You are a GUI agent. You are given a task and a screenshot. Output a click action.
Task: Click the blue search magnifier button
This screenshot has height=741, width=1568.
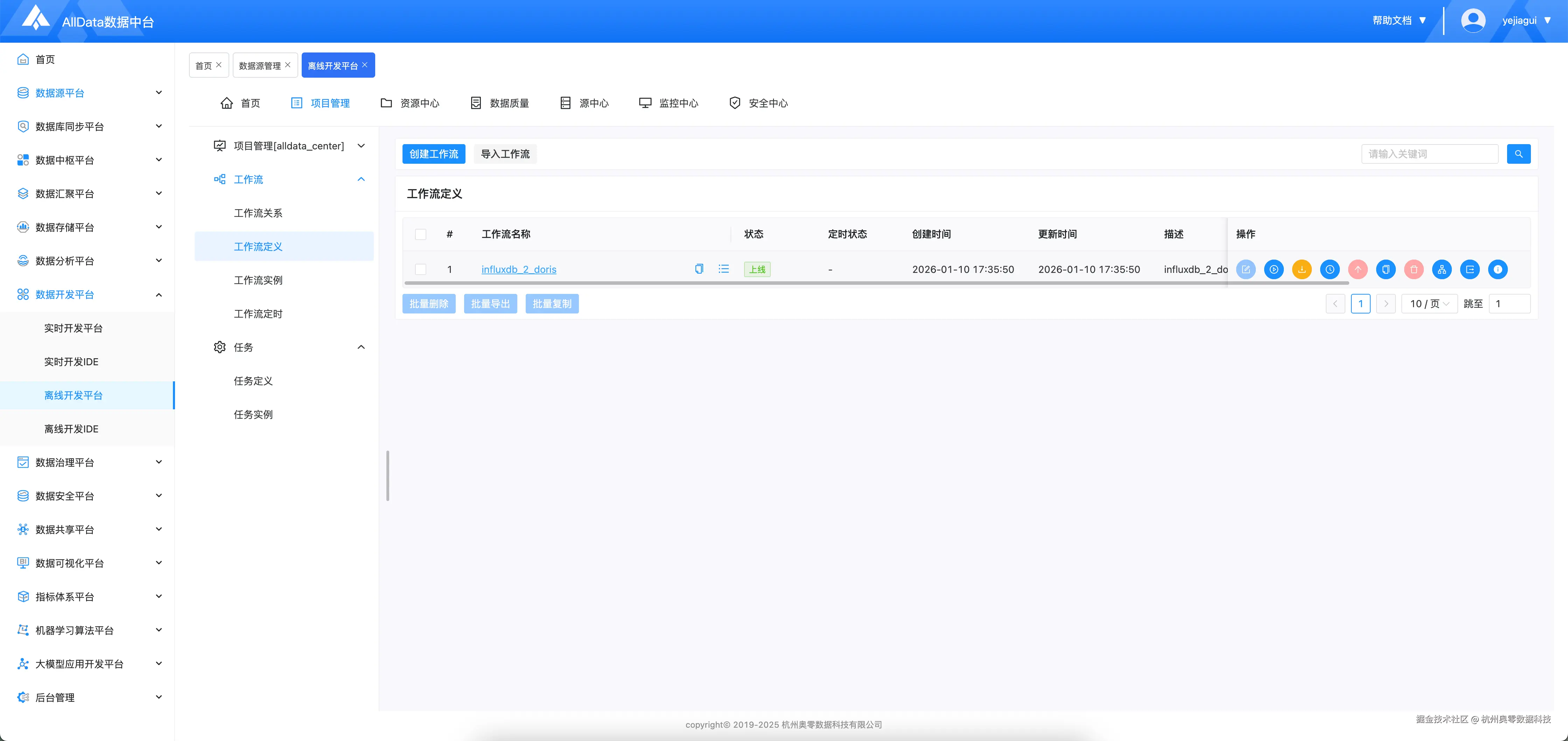(1518, 154)
